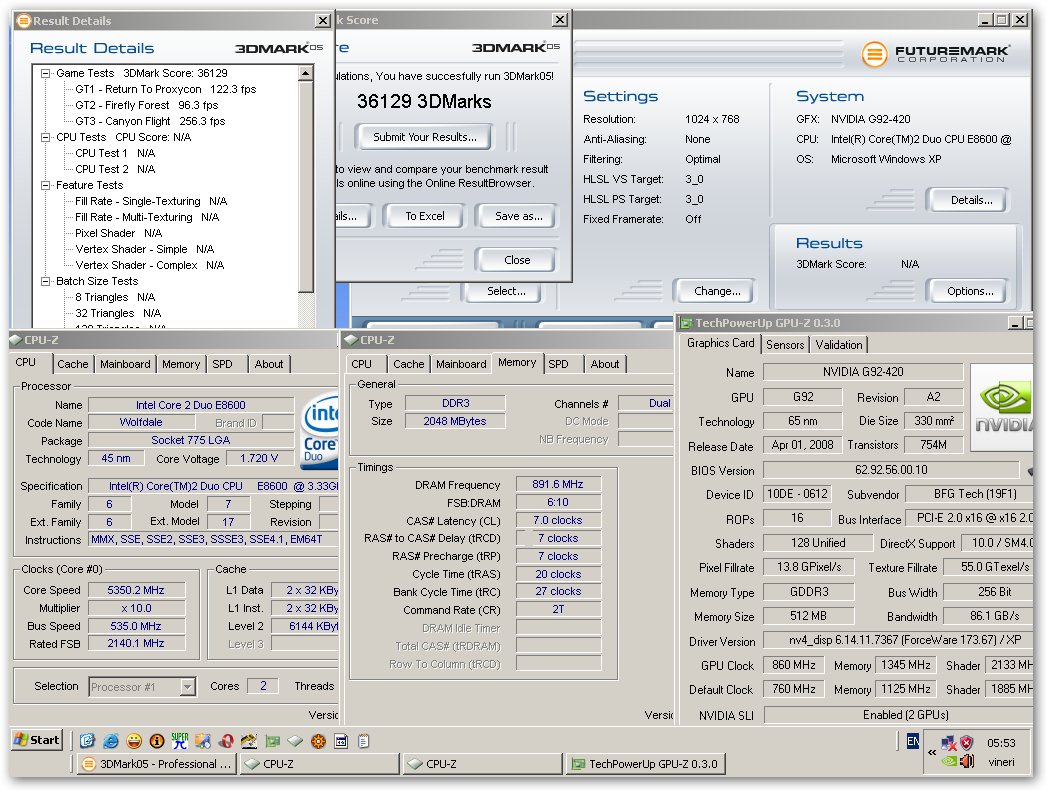Viewport: 1047px width, 791px height.
Task: Click the To Excel button
Action: click(x=425, y=216)
